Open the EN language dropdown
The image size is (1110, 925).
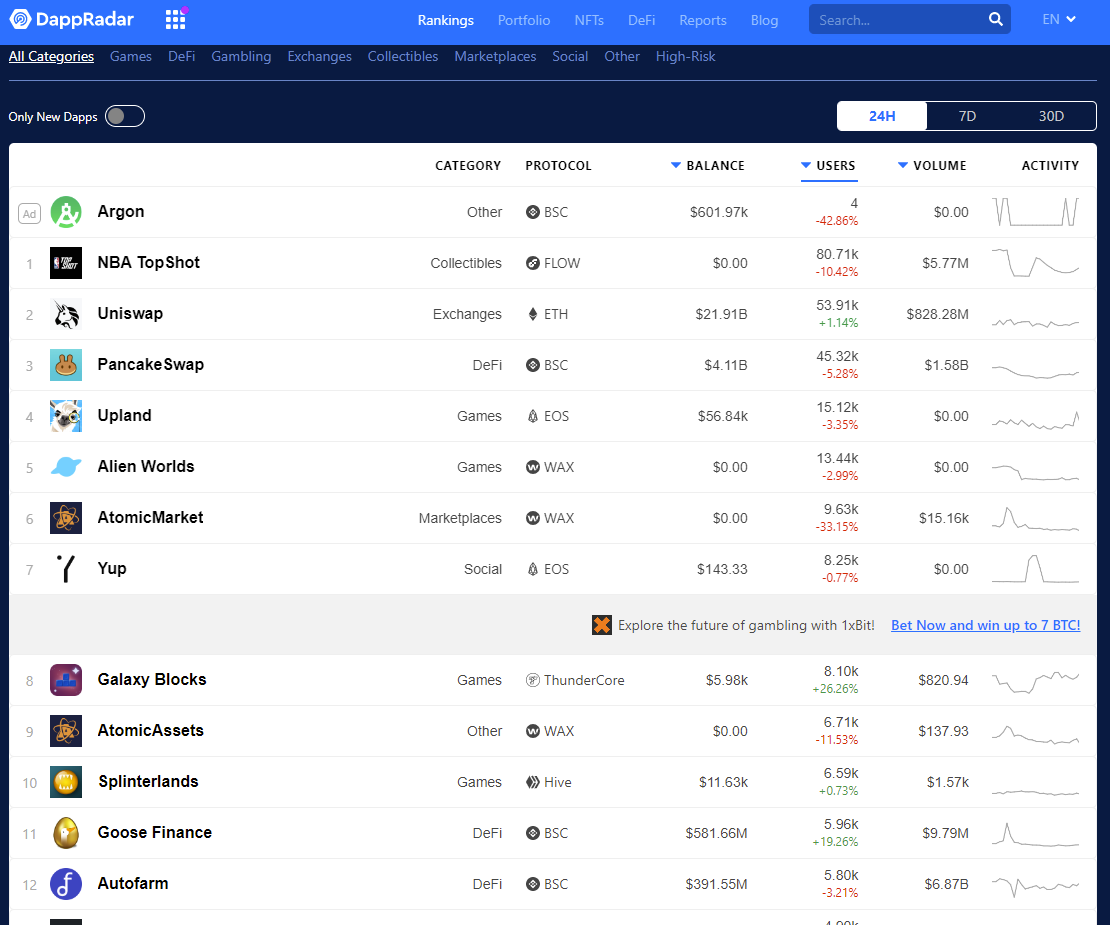coord(1059,19)
